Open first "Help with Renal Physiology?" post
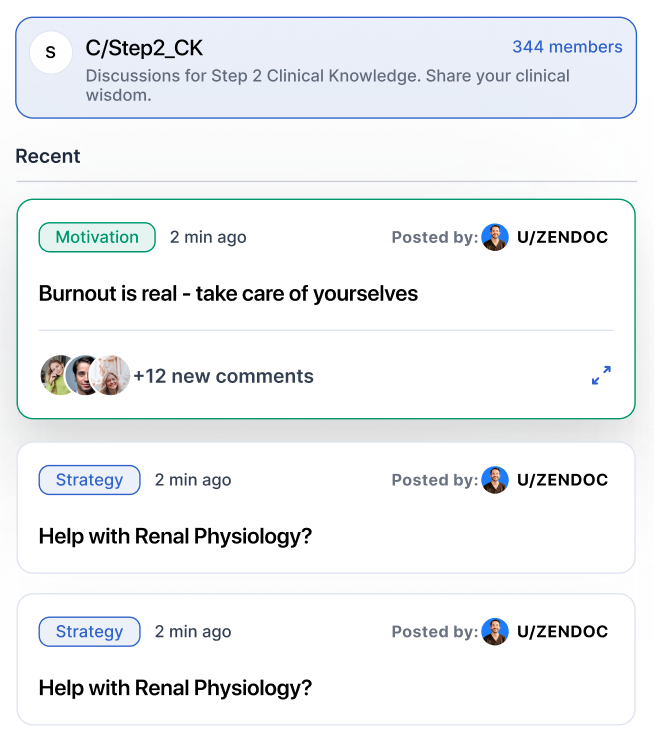 click(x=175, y=536)
